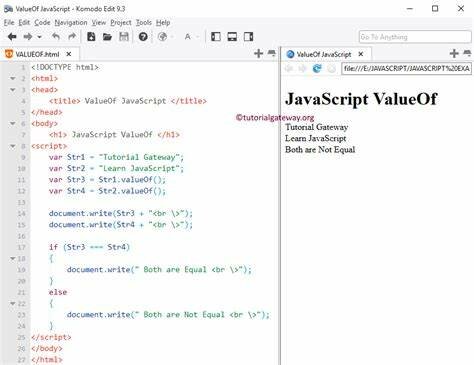This screenshot has width=474, height=365.
Task: Click "Tutorial Gateway" output text in preview
Action: click(317, 127)
